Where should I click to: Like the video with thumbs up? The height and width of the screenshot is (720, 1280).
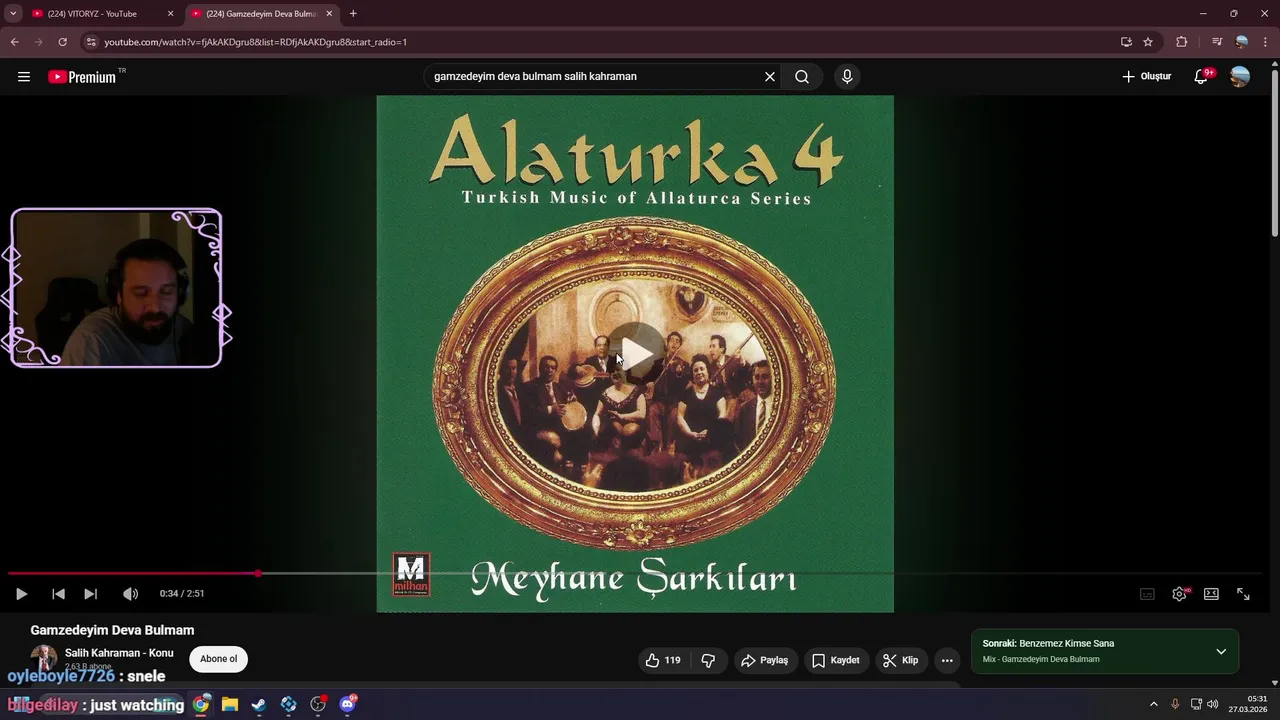click(x=663, y=660)
